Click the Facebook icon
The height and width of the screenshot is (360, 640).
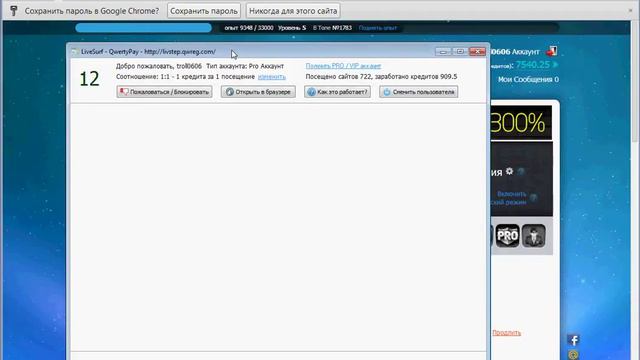[x=573, y=340]
